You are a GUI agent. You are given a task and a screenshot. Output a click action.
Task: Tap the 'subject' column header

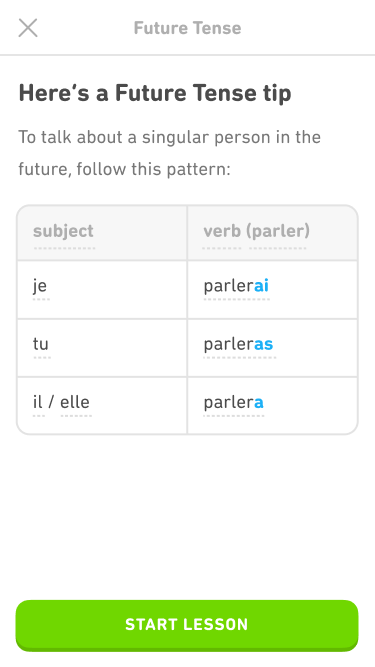[63, 231]
